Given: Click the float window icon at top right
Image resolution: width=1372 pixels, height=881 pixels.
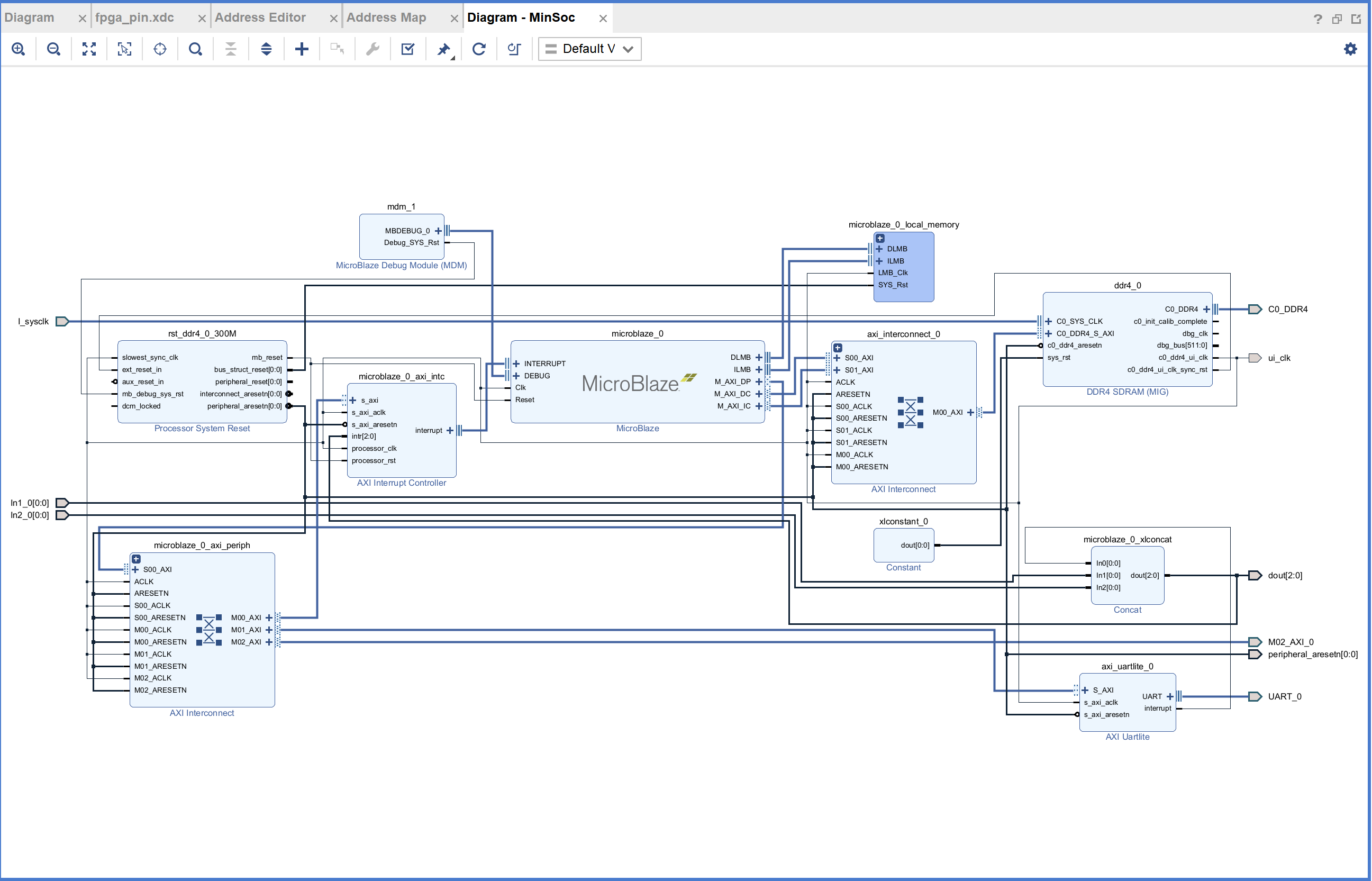Looking at the screenshot, I should 1356,19.
